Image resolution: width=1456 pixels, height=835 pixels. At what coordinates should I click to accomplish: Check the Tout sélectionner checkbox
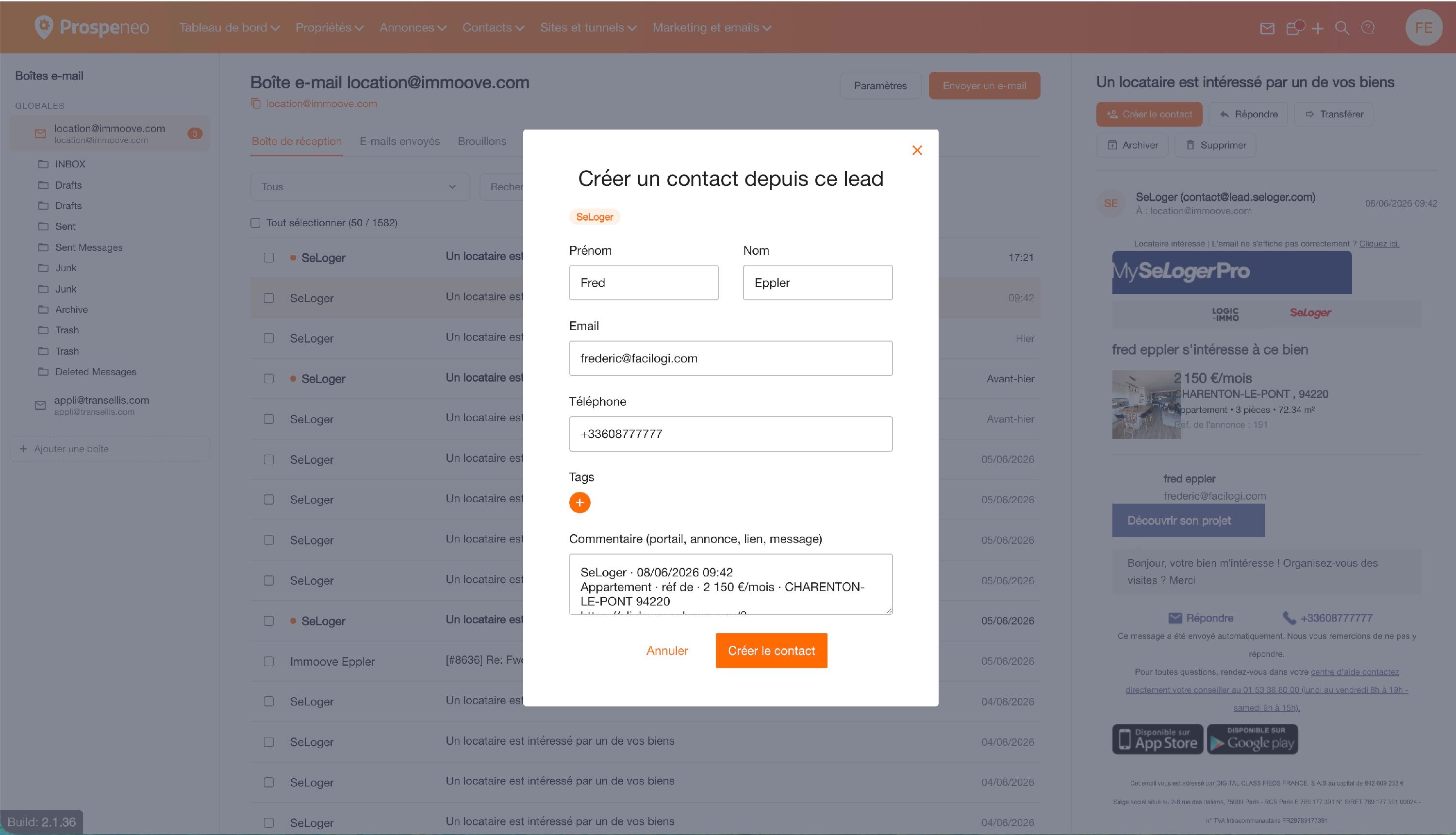(255, 223)
